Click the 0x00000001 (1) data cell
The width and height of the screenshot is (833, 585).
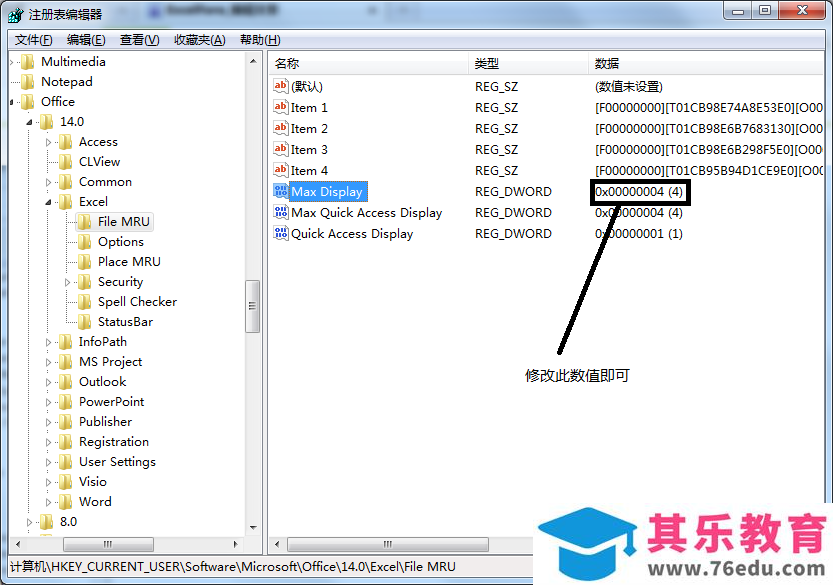point(639,234)
